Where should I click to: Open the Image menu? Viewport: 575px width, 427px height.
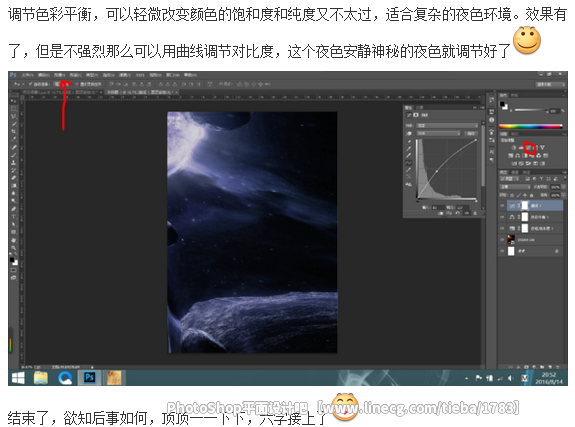pos(59,75)
